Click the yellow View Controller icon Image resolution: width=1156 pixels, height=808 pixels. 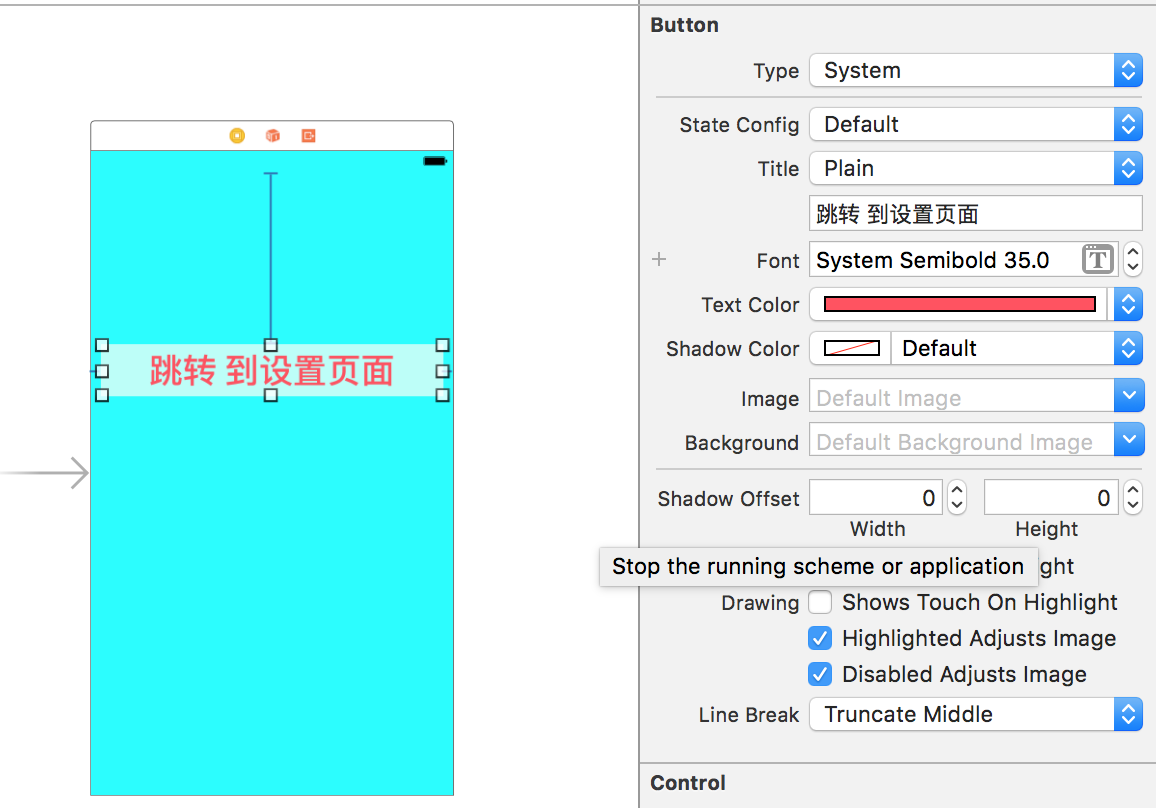coord(237,136)
